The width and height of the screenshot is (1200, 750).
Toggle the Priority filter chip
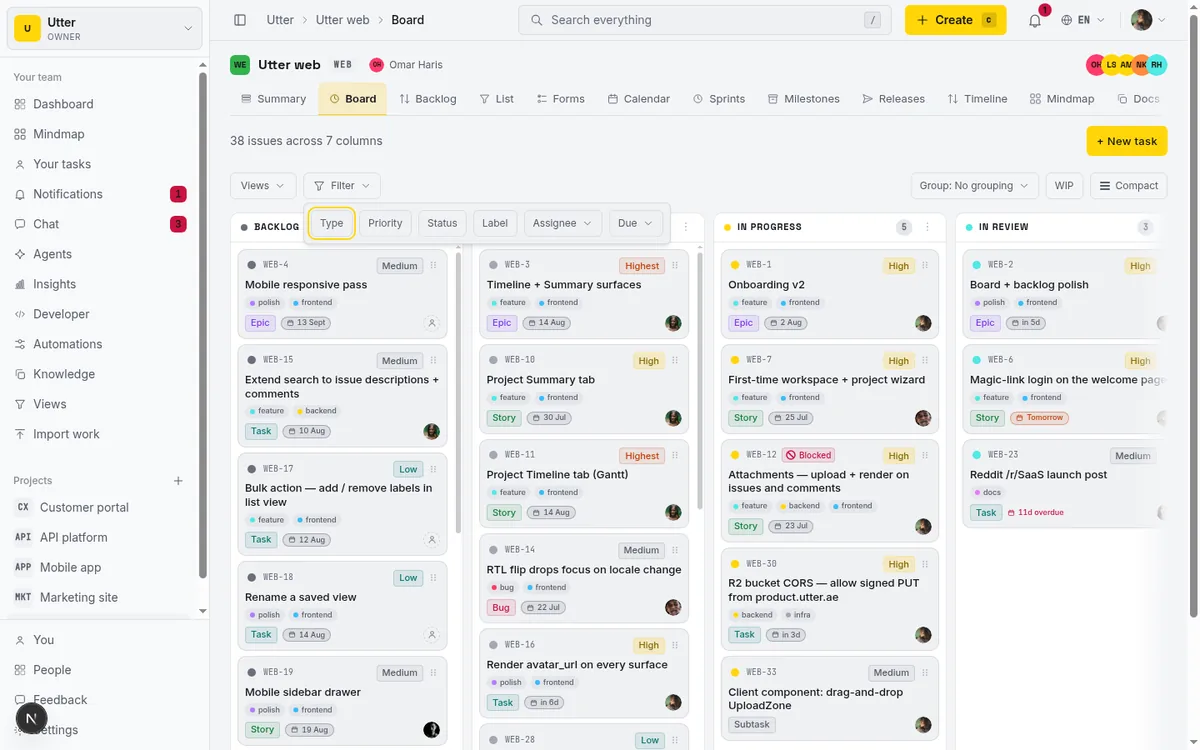[385, 223]
